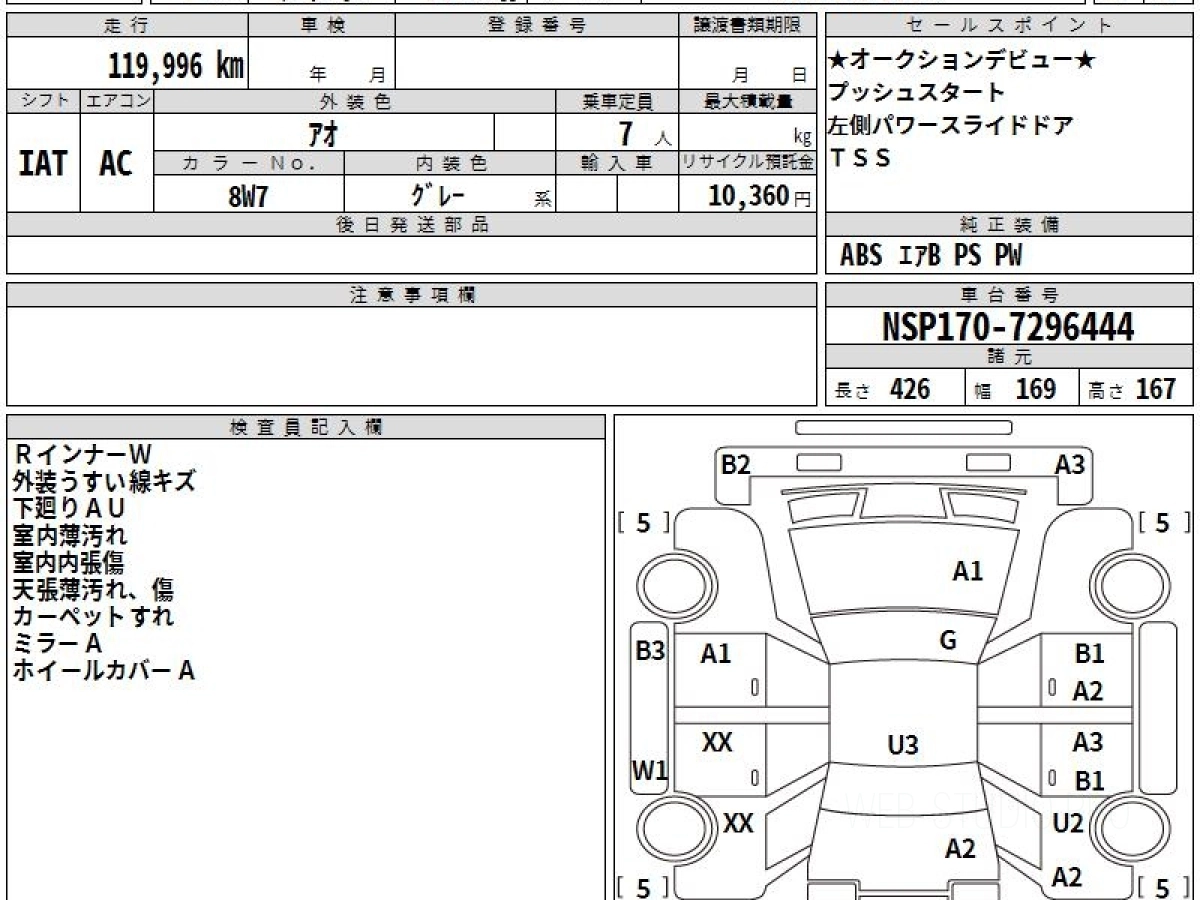Select the note カーペットすれ

click(93, 617)
